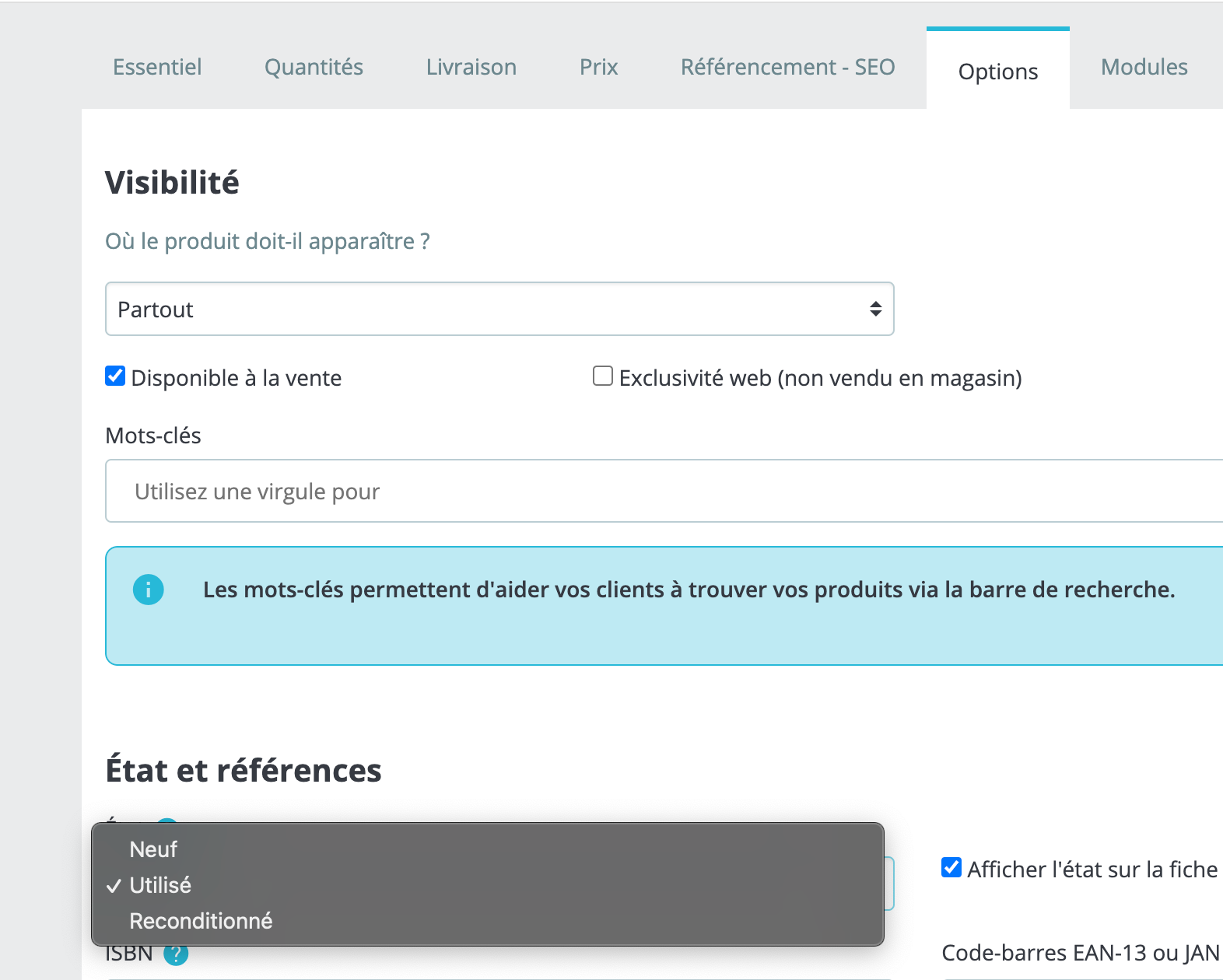Switch to Référencement - SEO tab
The width and height of the screenshot is (1223, 980).
click(787, 67)
